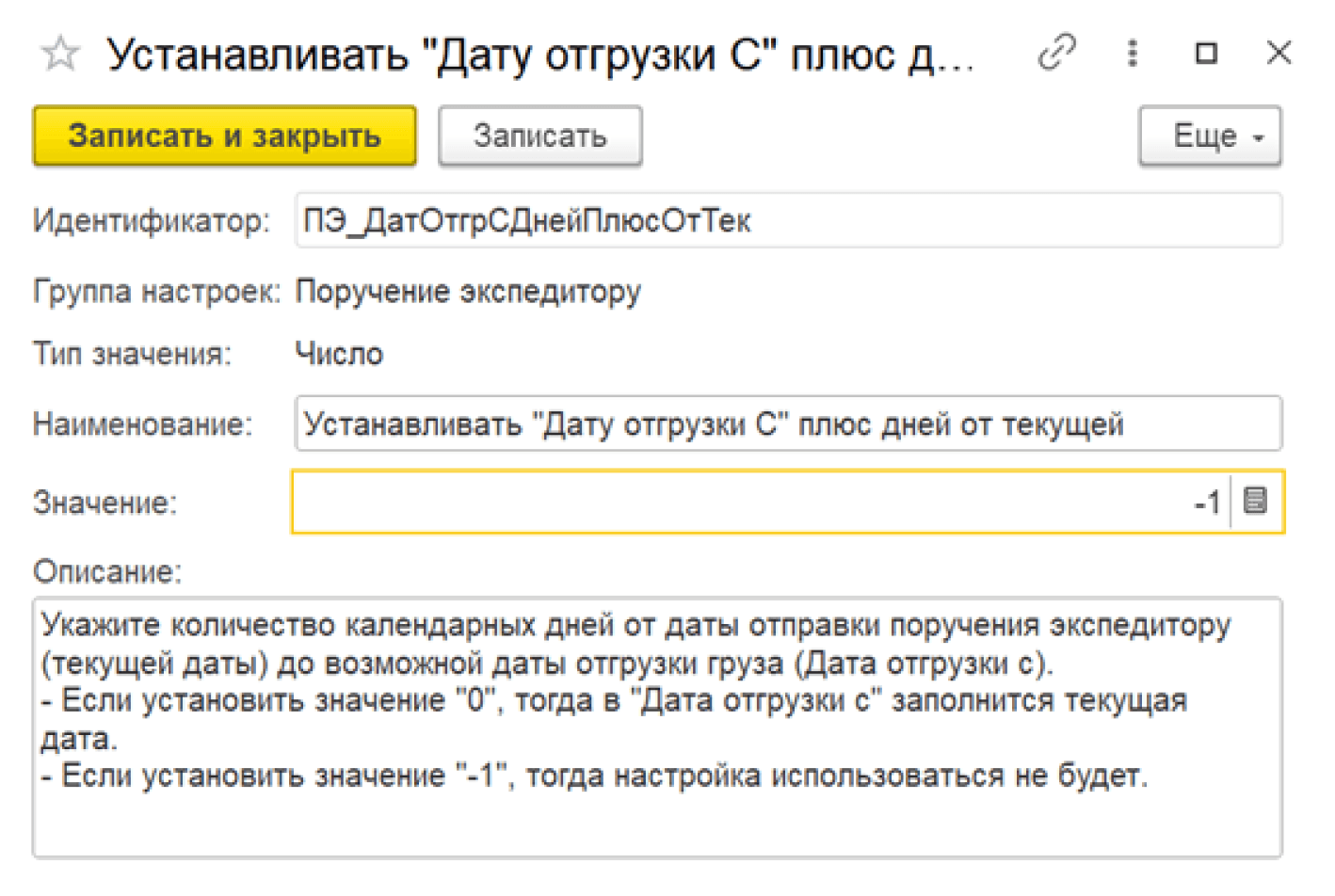This screenshot has width=1335, height=896.
Task: Click Записать и закрыть button
Action: pos(224,136)
